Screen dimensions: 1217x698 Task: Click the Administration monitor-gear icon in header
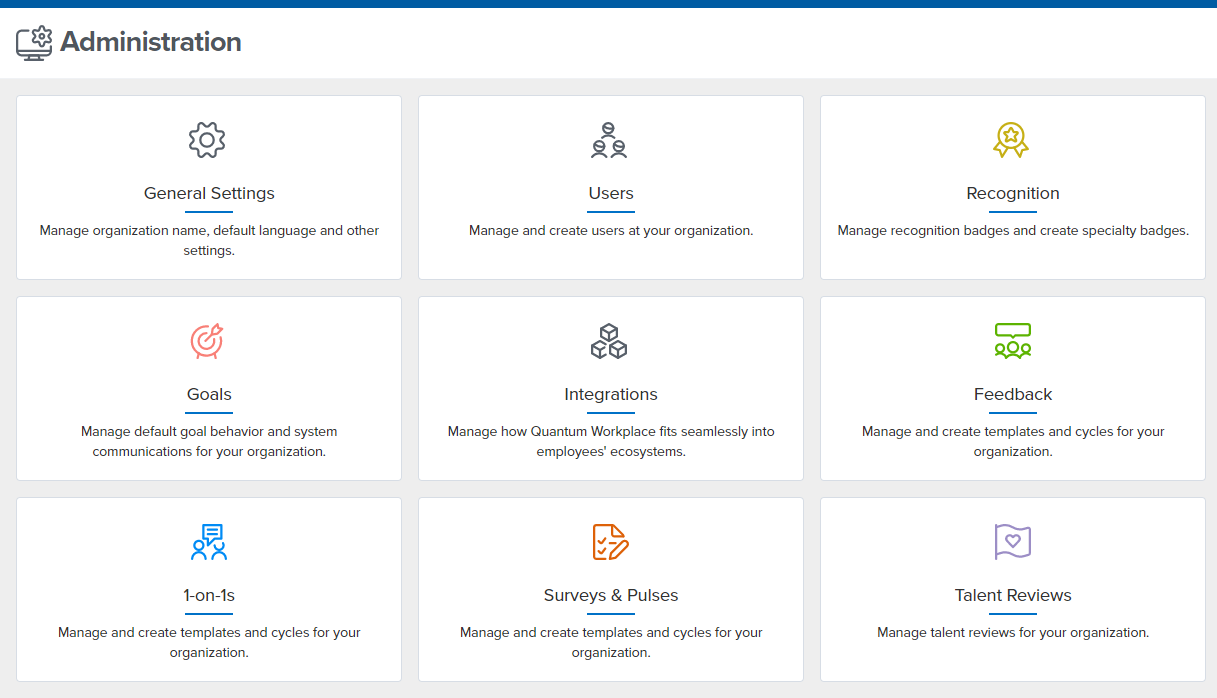coord(34,43)
